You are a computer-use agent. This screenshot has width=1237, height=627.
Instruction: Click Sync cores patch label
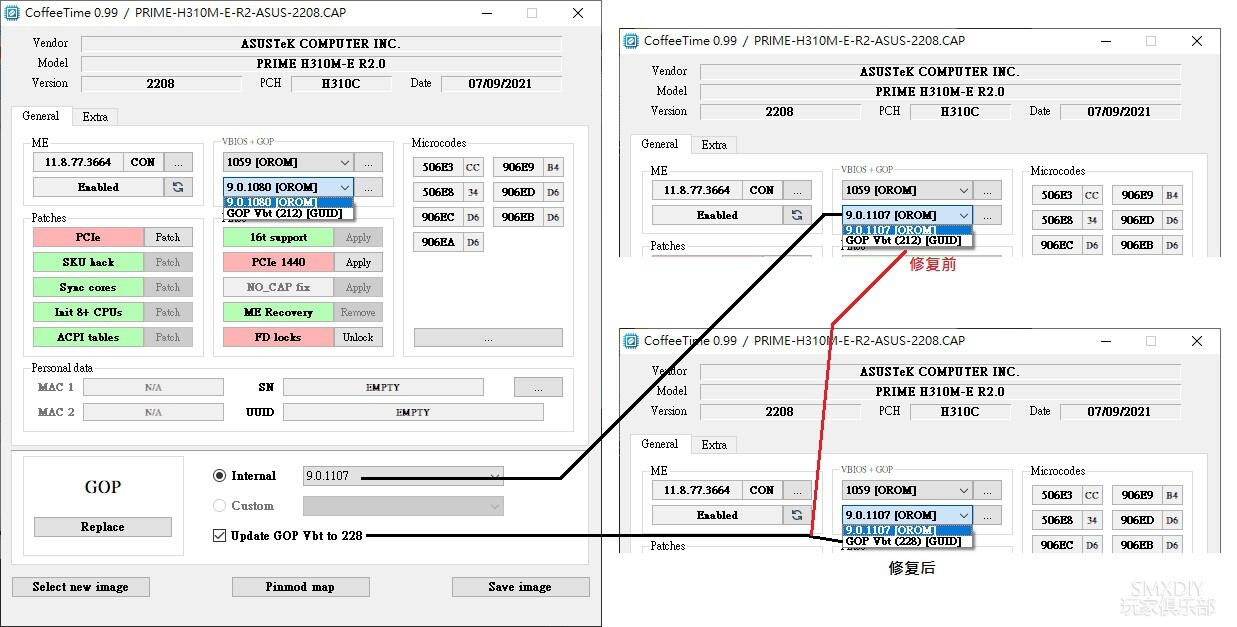(88, 287)
